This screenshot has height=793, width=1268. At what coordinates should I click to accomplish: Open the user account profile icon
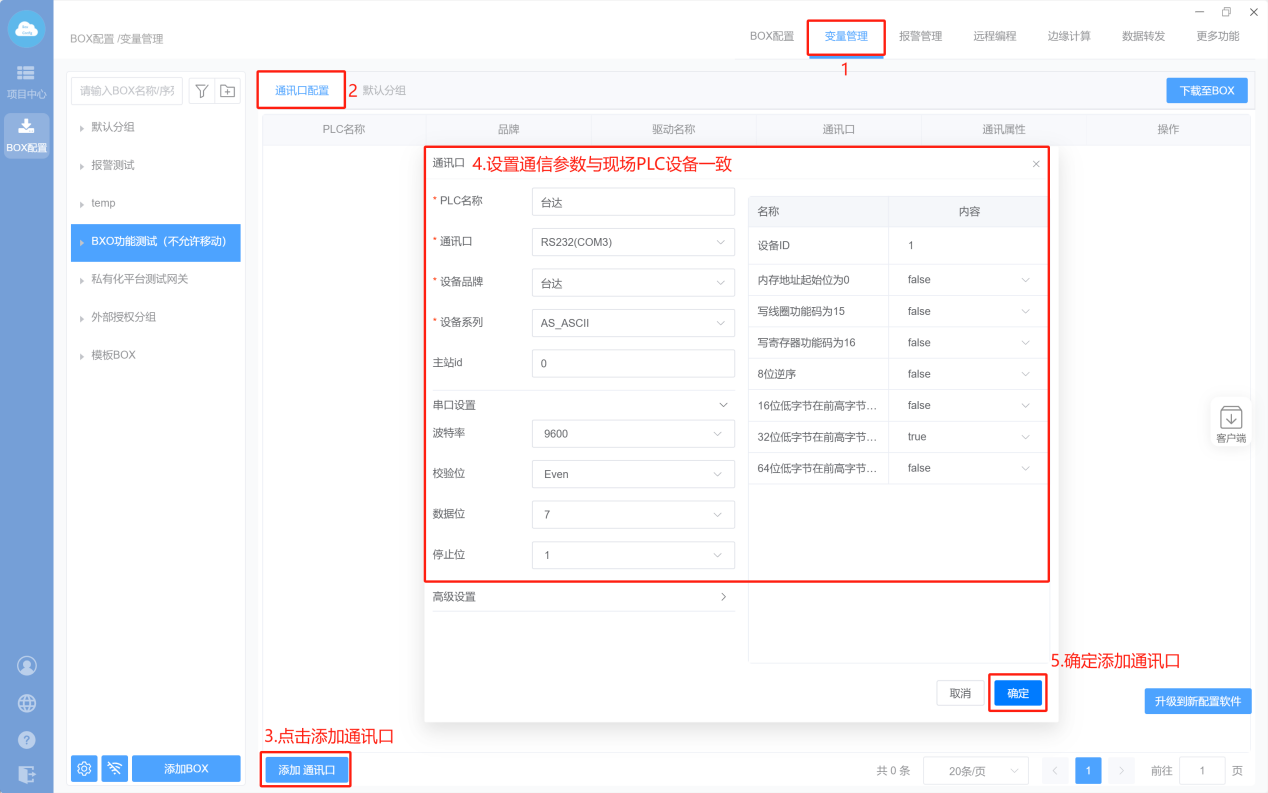27,665
